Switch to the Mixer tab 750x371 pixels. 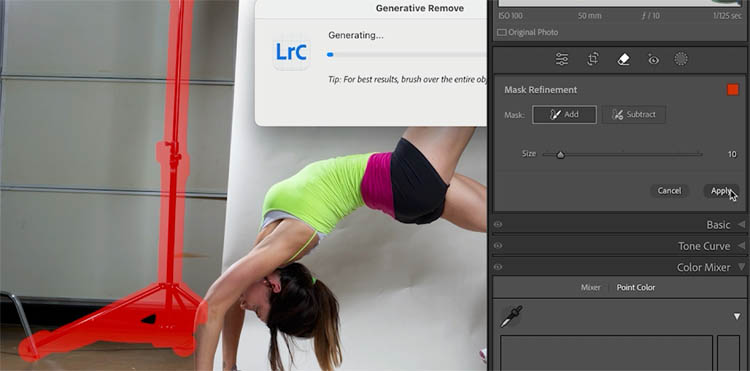tap(591, 287)
